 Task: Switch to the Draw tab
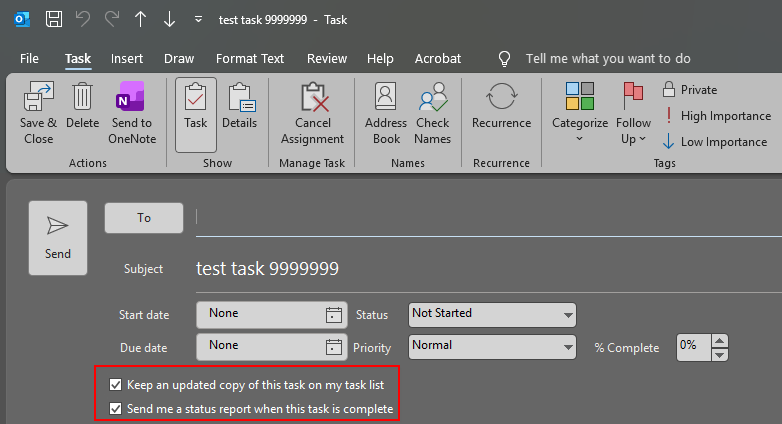179,58
